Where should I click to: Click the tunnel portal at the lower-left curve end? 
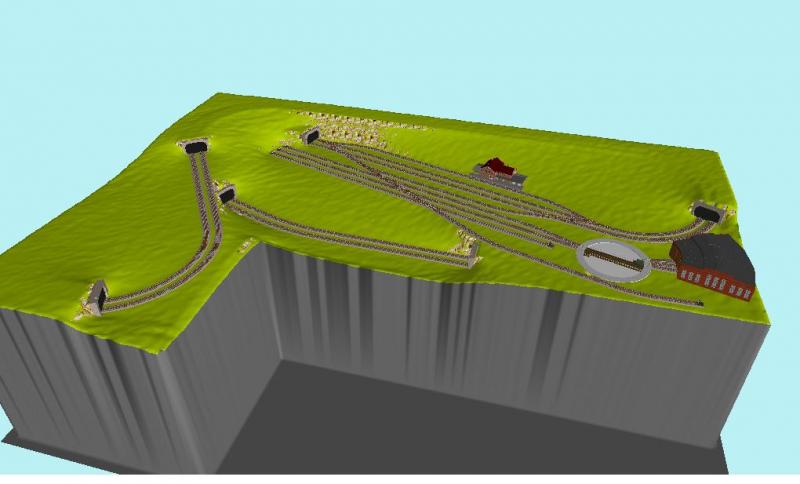coord(96,298)
